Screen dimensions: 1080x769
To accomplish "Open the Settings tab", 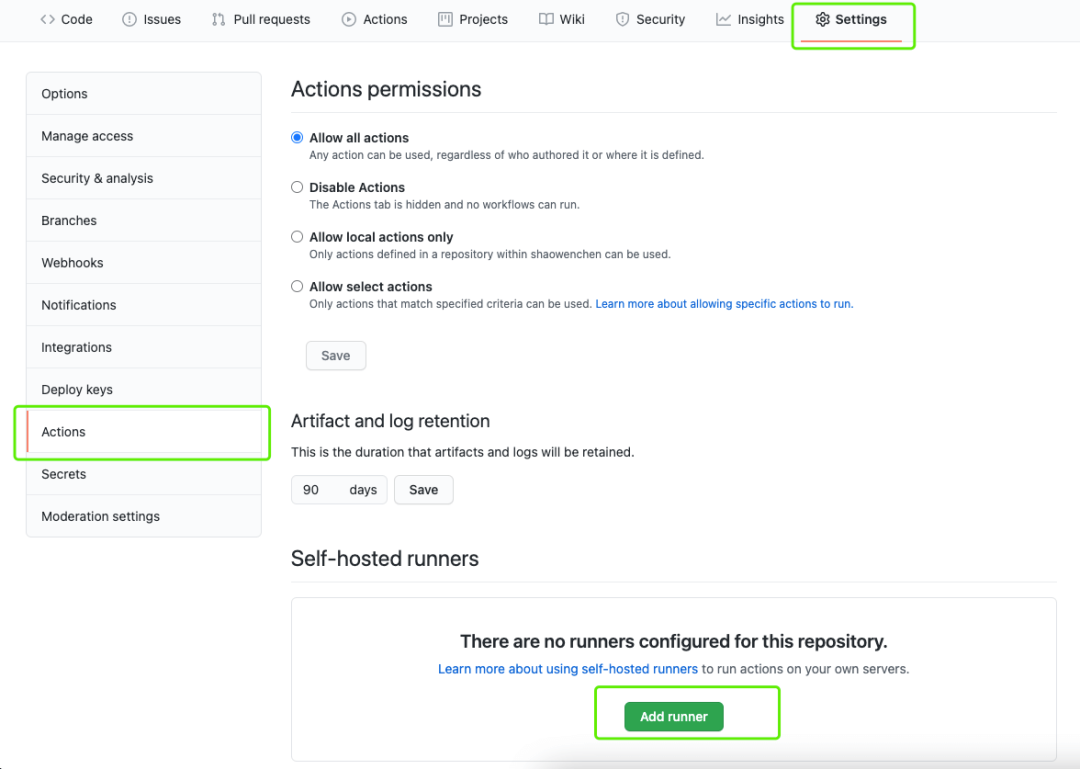I will (851, 19).
